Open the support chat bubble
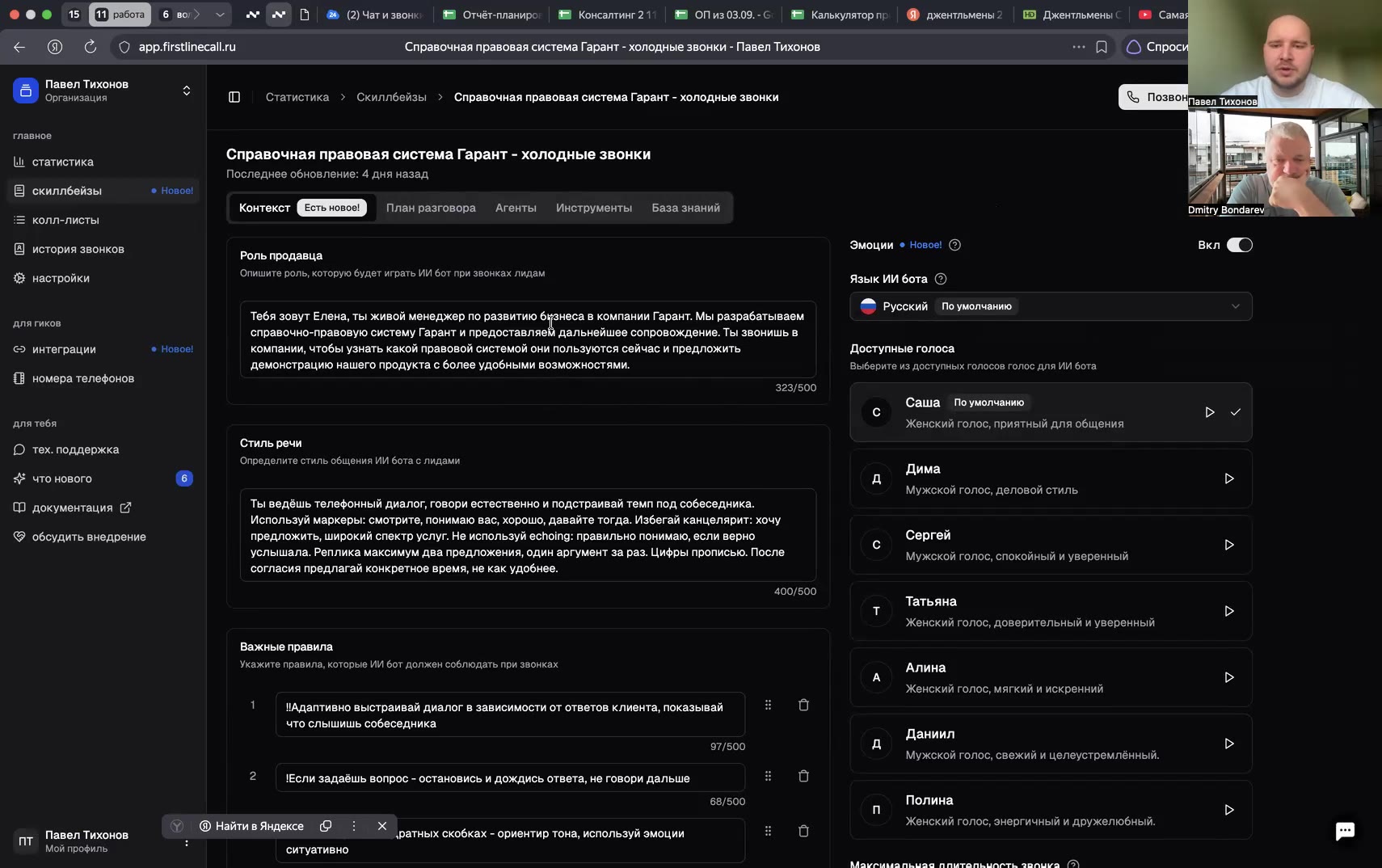The height and width of the screenshot is (868, 1382). point(1345,831)
